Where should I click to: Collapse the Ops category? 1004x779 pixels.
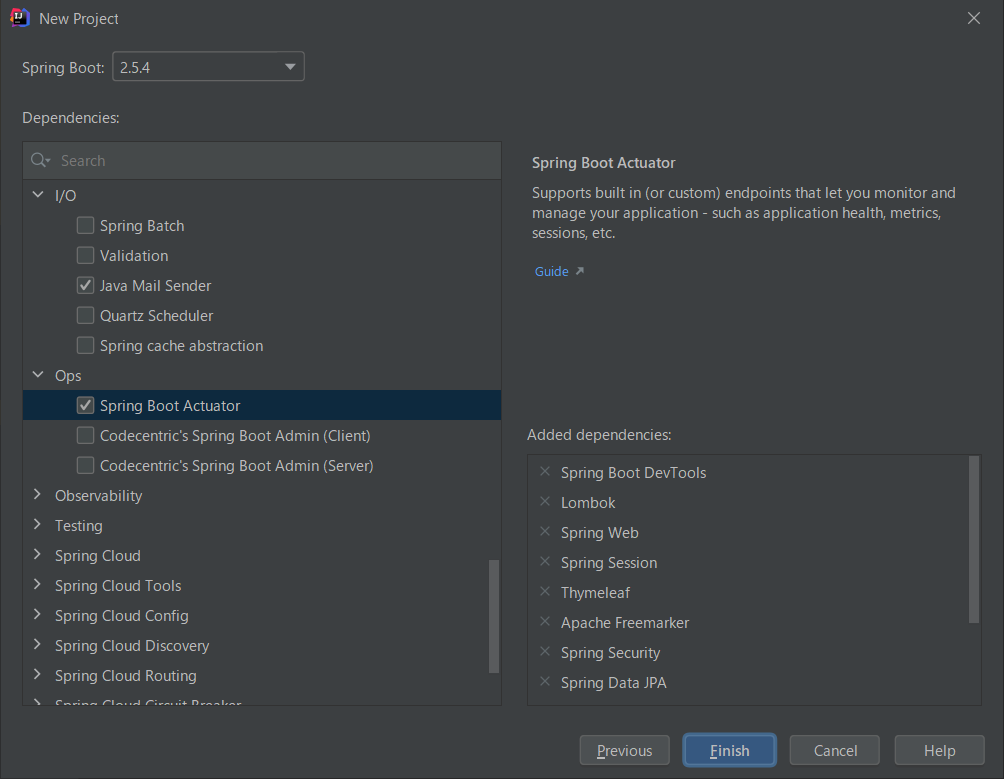coord(38,374)
